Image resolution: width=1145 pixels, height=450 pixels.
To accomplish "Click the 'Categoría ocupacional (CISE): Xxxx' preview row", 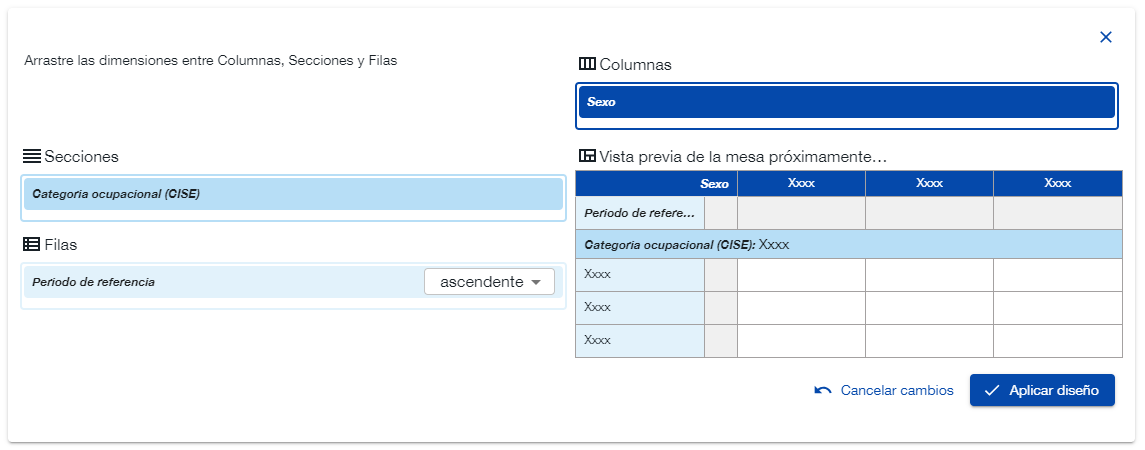I will click(849, 244).
